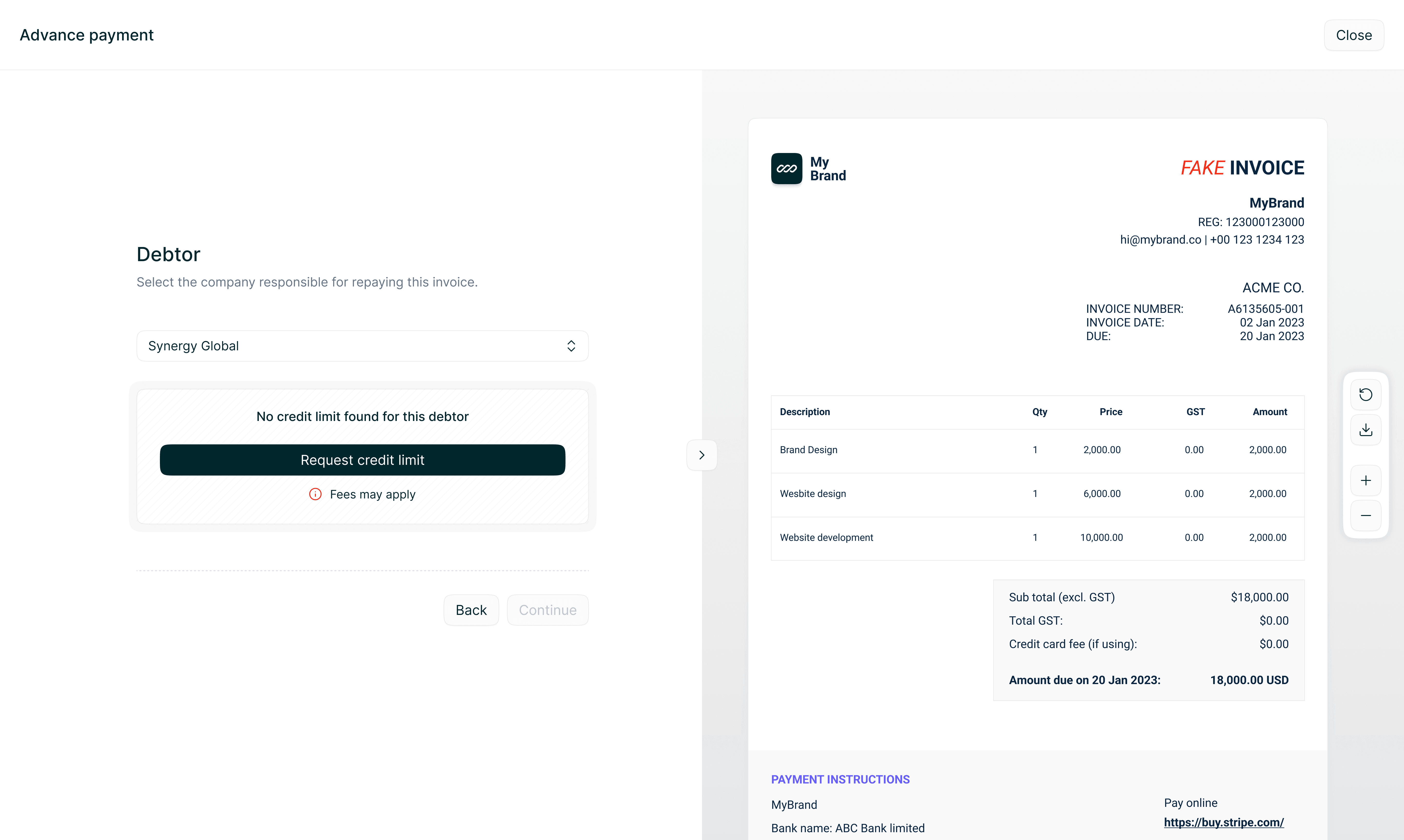The width and height of the screenshot is (1404, 840).
Task: Click the Amount column header
Action: click(x=1269, y=412)
